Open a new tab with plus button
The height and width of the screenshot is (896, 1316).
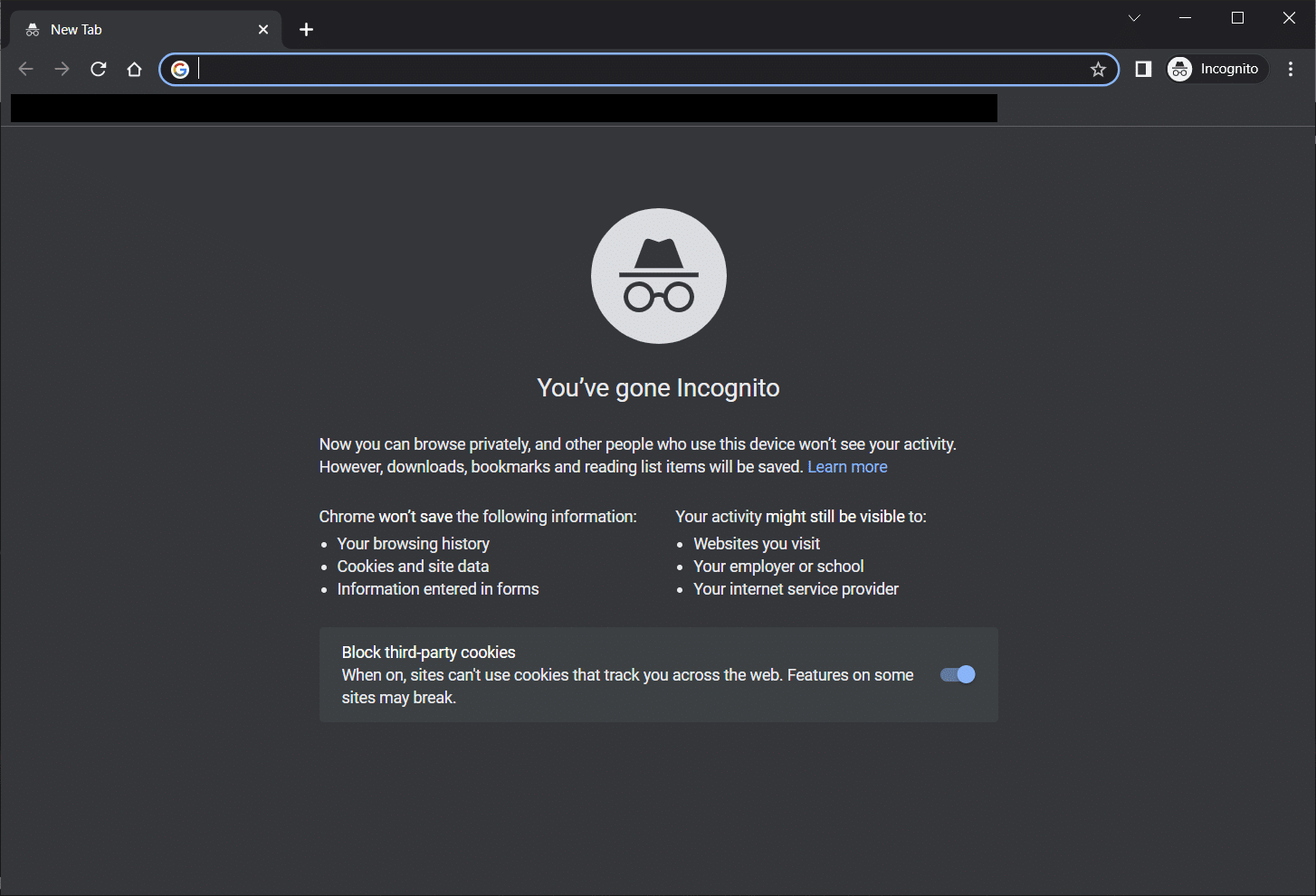click(x=307, y=30)
